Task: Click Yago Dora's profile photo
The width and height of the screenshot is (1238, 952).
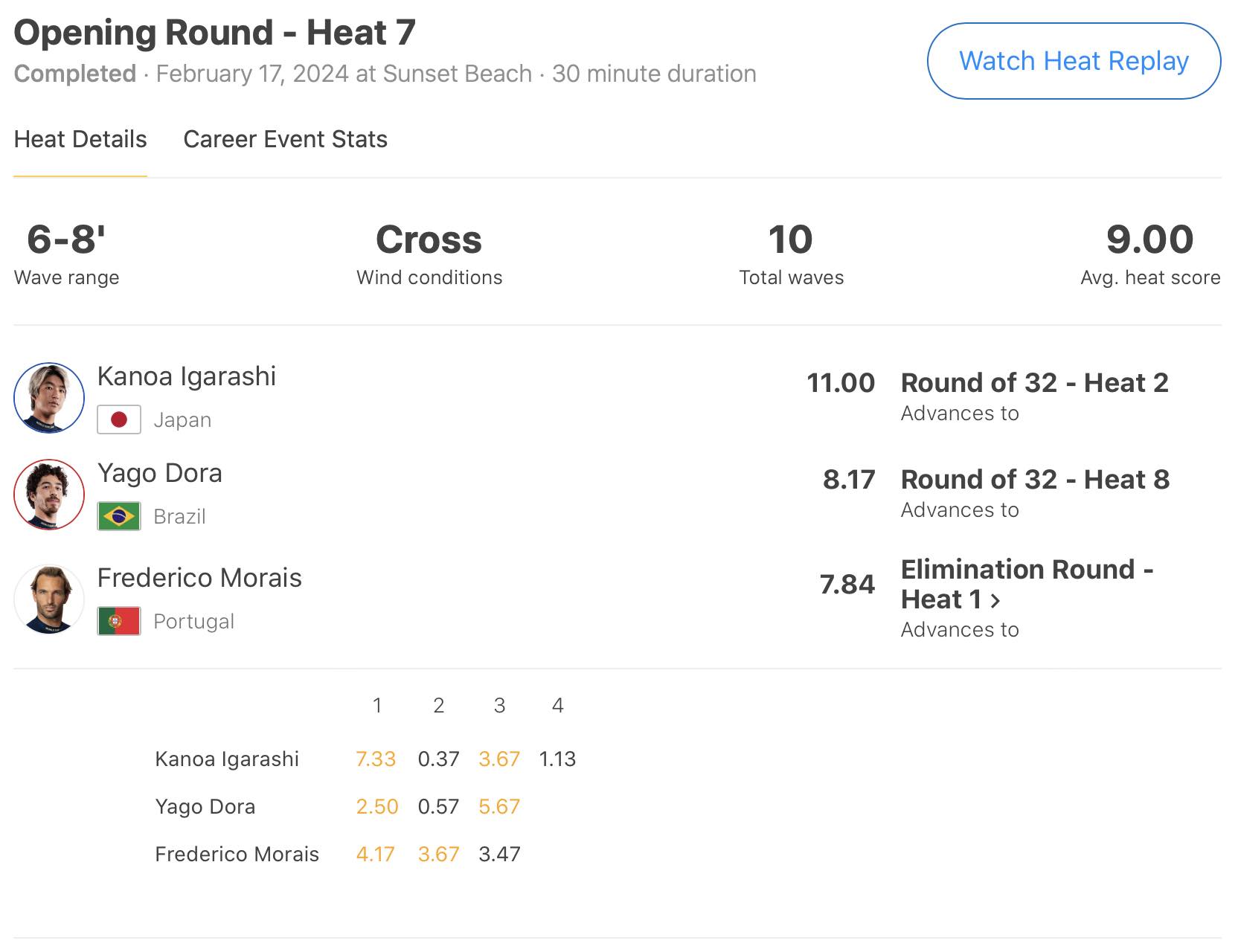Action: [49, 495]
